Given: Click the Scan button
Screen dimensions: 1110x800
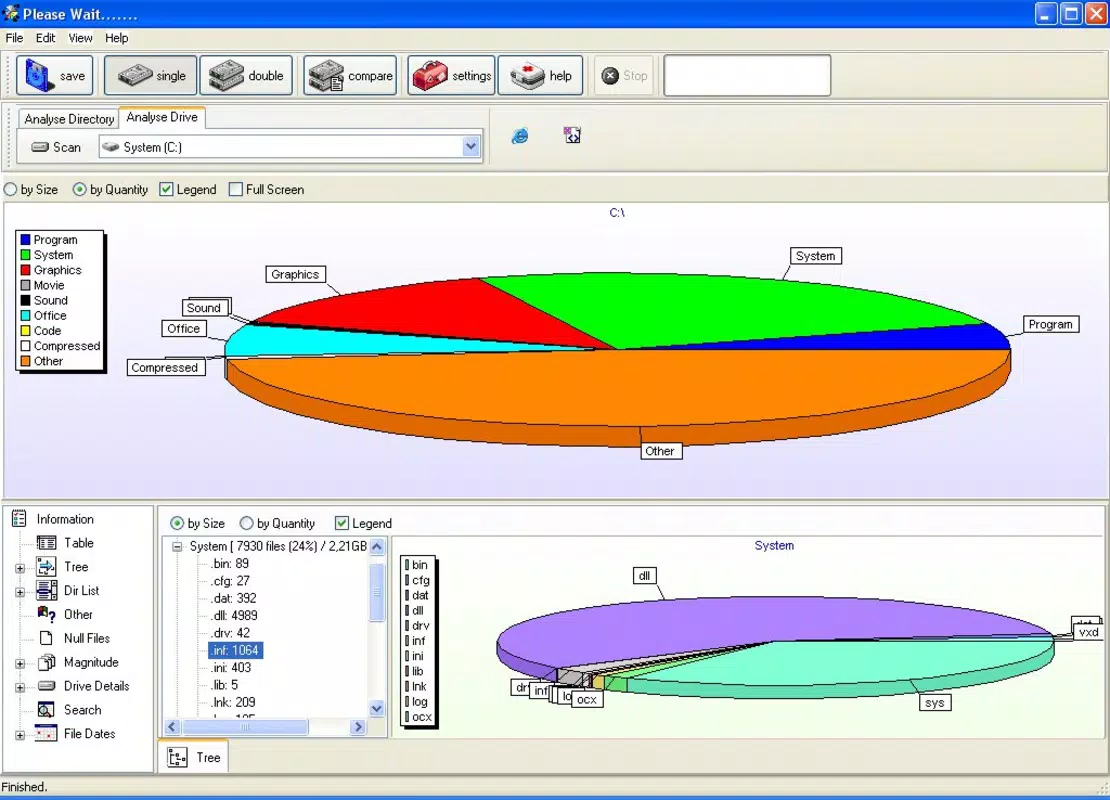Looking at the screenshot, I should 57,147.
